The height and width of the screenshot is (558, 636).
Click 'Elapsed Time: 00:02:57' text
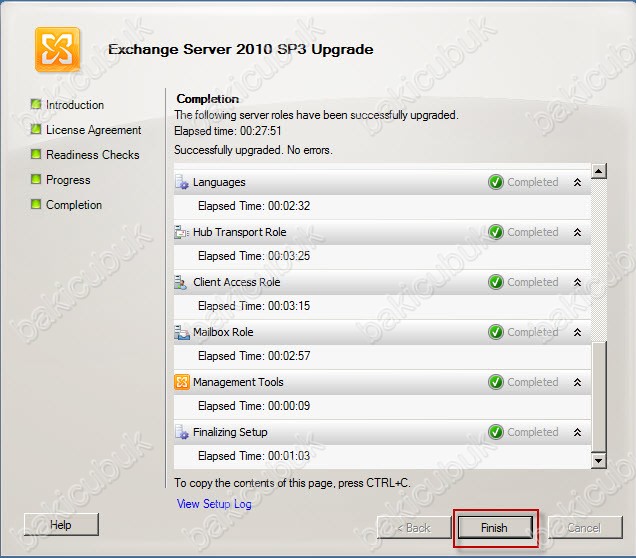[254, 356]
